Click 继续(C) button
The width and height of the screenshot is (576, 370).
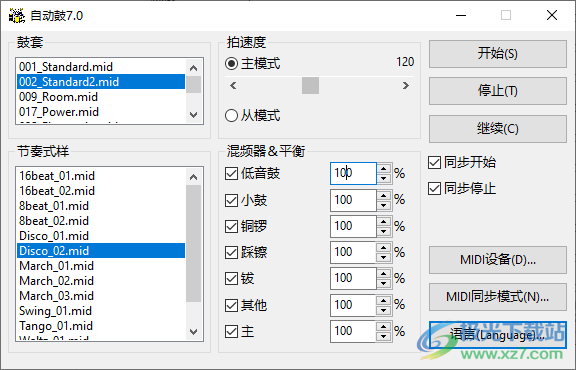[498, 129]
